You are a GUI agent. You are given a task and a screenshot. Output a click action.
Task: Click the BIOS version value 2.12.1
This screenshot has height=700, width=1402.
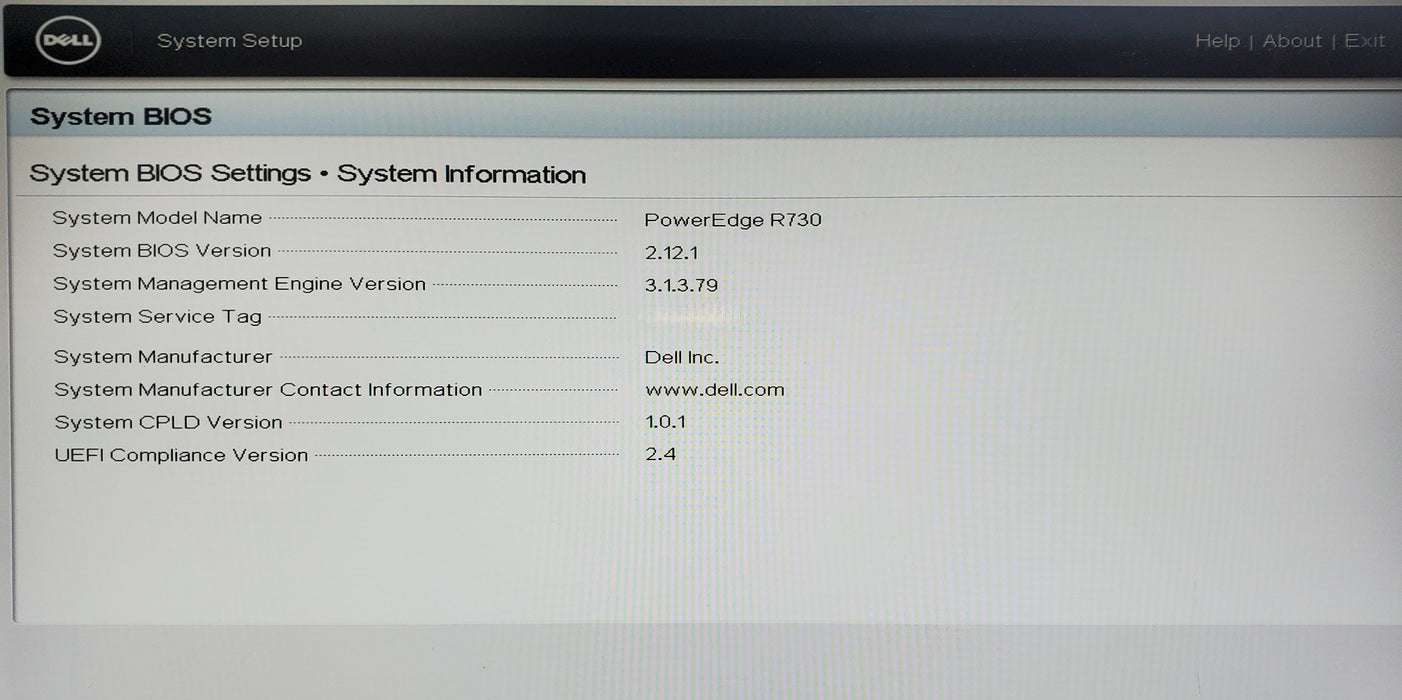click(672, 253)
